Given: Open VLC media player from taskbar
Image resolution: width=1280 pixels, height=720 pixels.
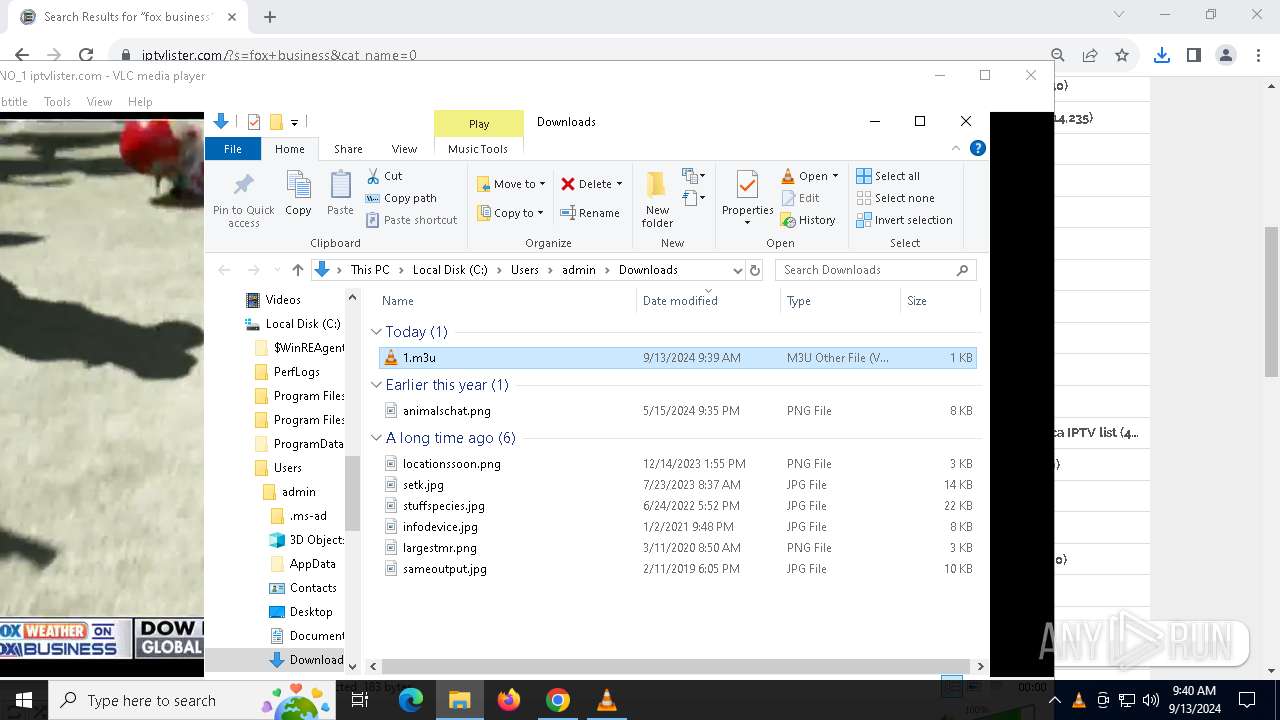Looking at the screenshot, I should point(606,700).
